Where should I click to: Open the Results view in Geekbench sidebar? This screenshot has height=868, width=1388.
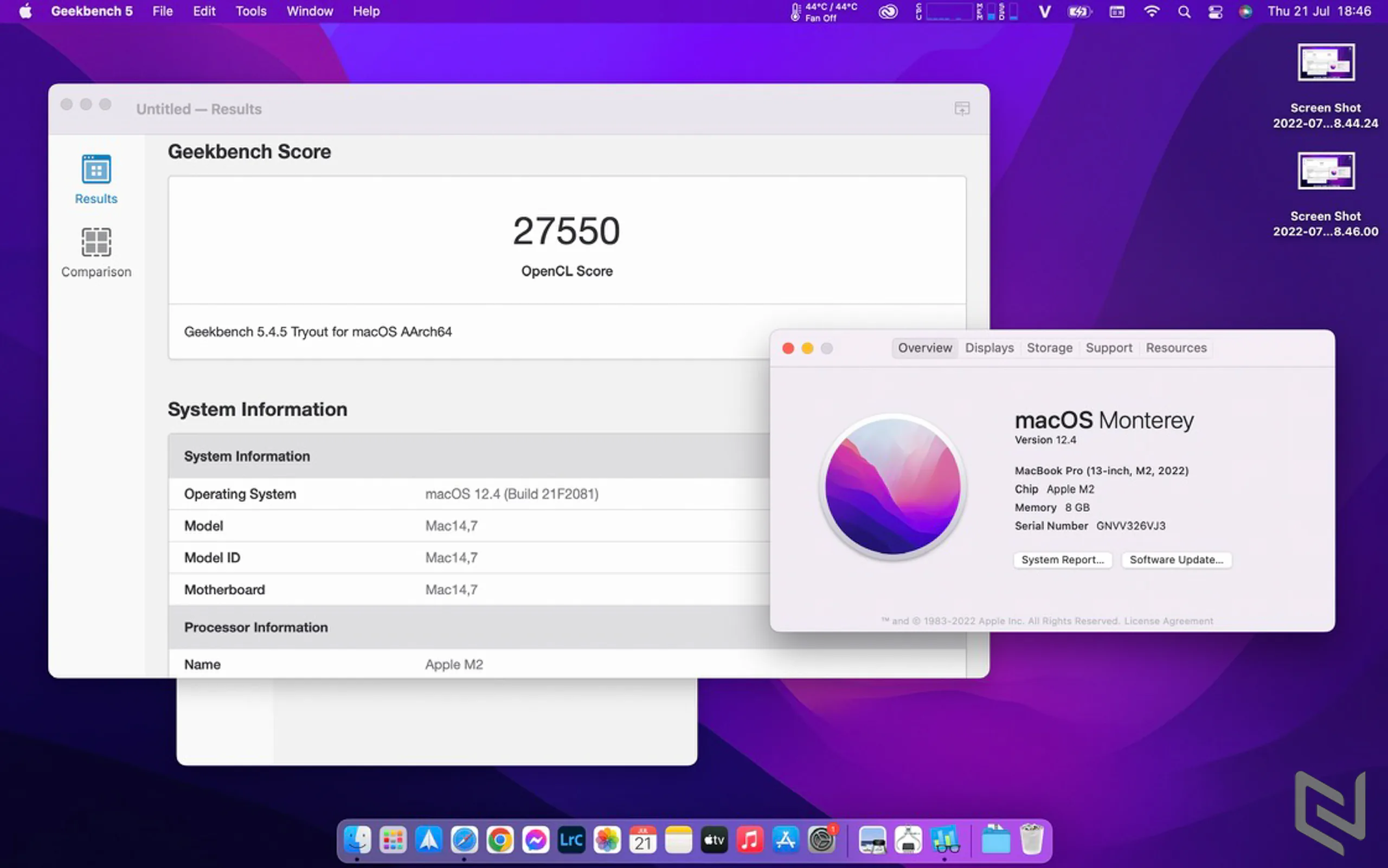point(96,179)
